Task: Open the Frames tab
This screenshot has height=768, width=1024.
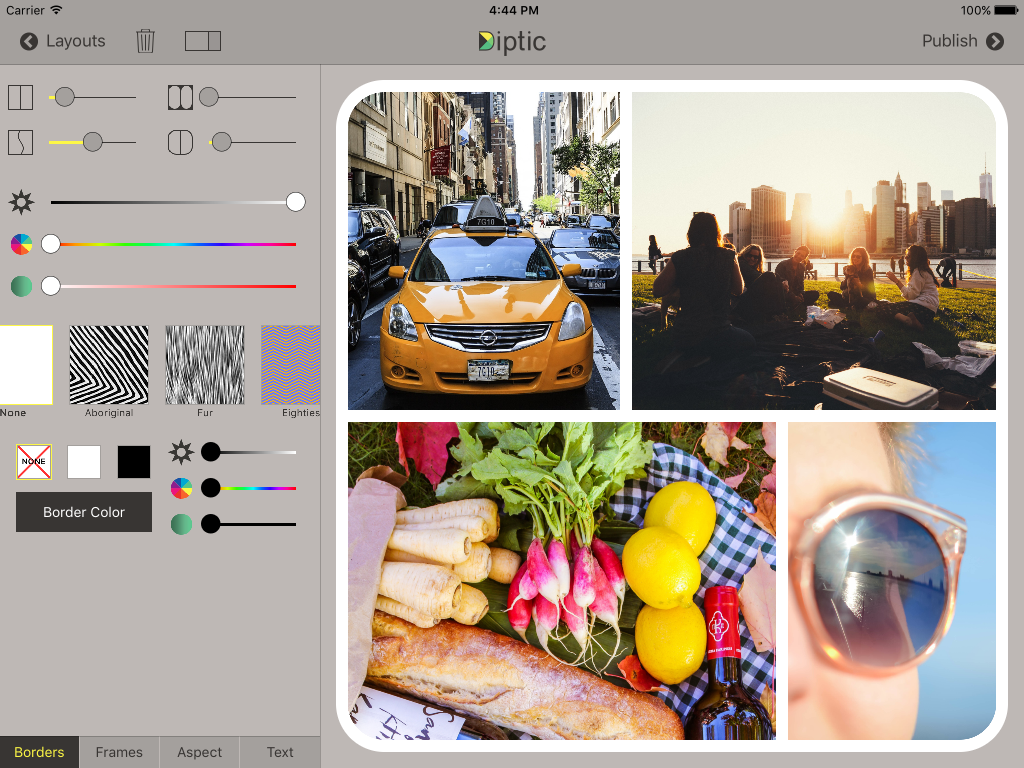Action: 119,752
